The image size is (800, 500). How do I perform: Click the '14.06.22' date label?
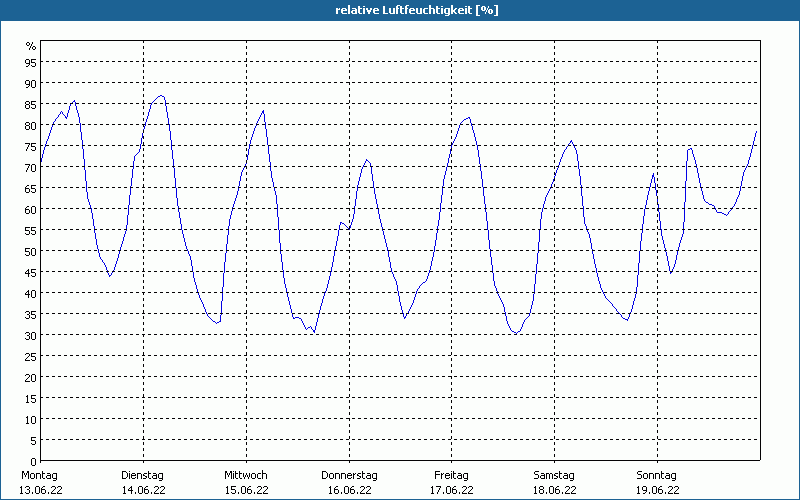tap(143, 490)
